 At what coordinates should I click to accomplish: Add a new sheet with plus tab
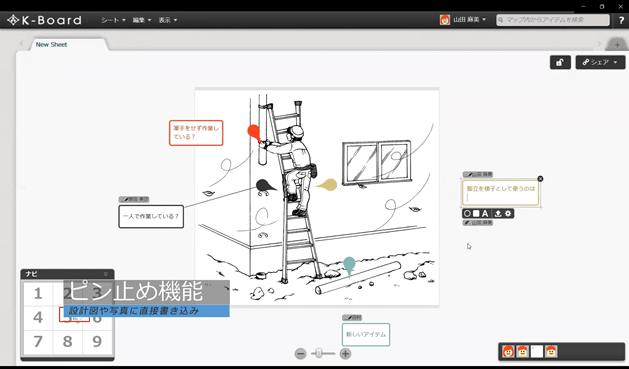[x=617, y=45]
